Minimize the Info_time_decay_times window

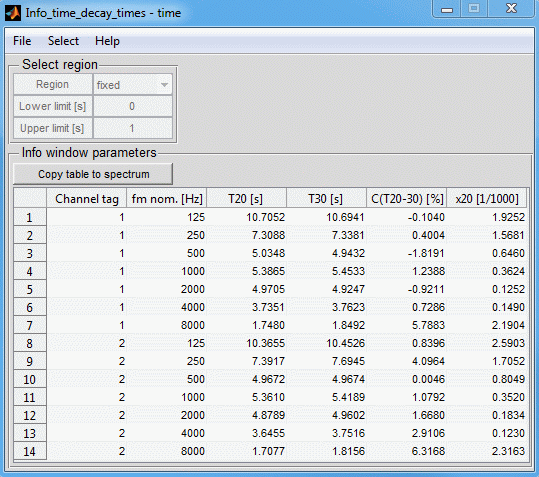(447, 9)
